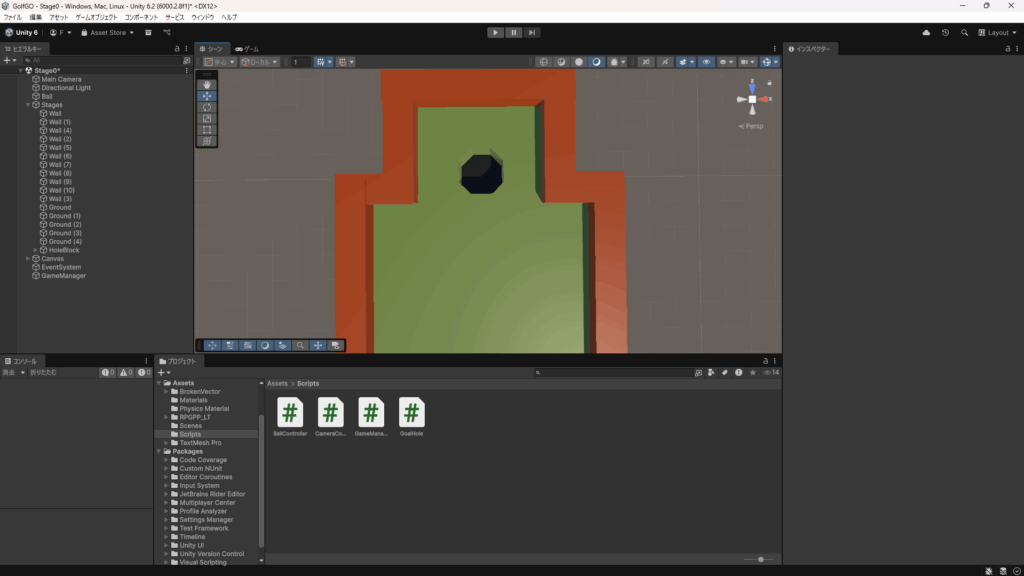Open the BallController script asset

point(290,412)
